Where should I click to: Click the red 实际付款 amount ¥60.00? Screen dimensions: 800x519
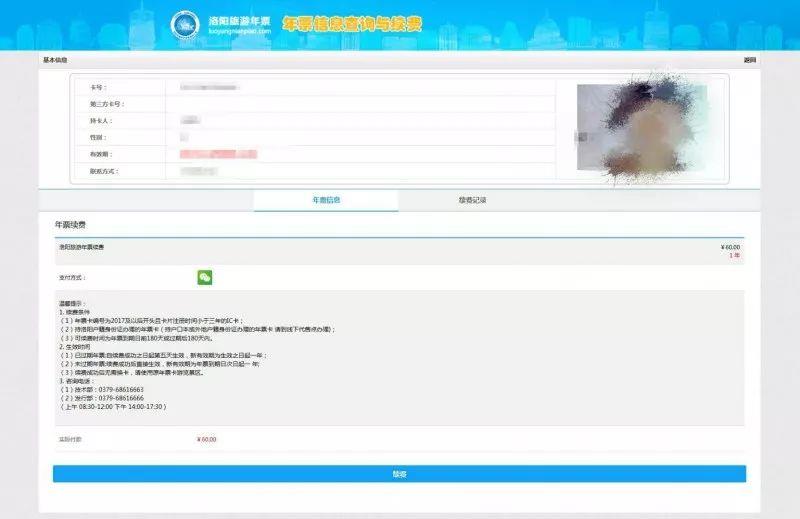pyautogui.click(x=206, y=439)
